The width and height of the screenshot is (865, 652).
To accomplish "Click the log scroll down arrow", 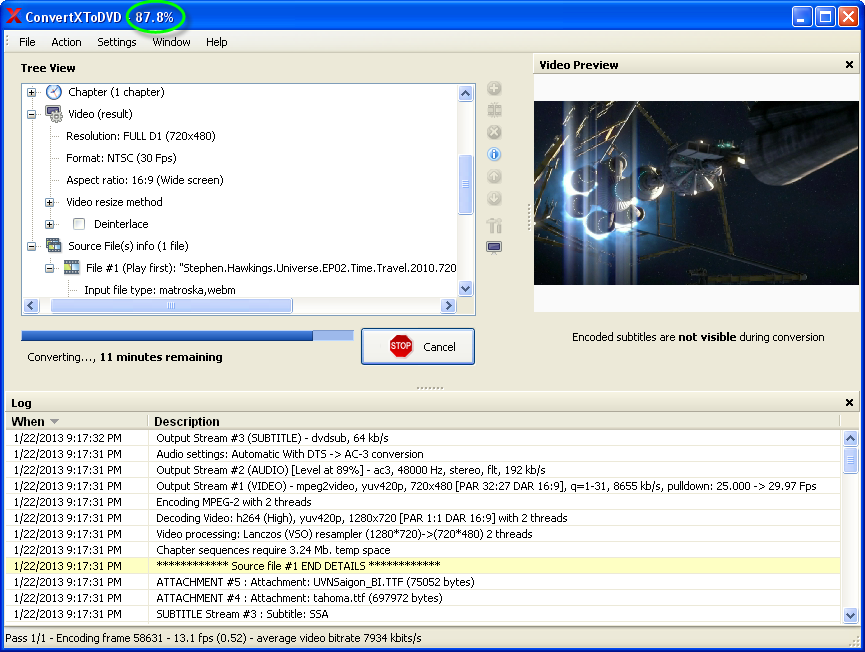I will pos(850,615).
